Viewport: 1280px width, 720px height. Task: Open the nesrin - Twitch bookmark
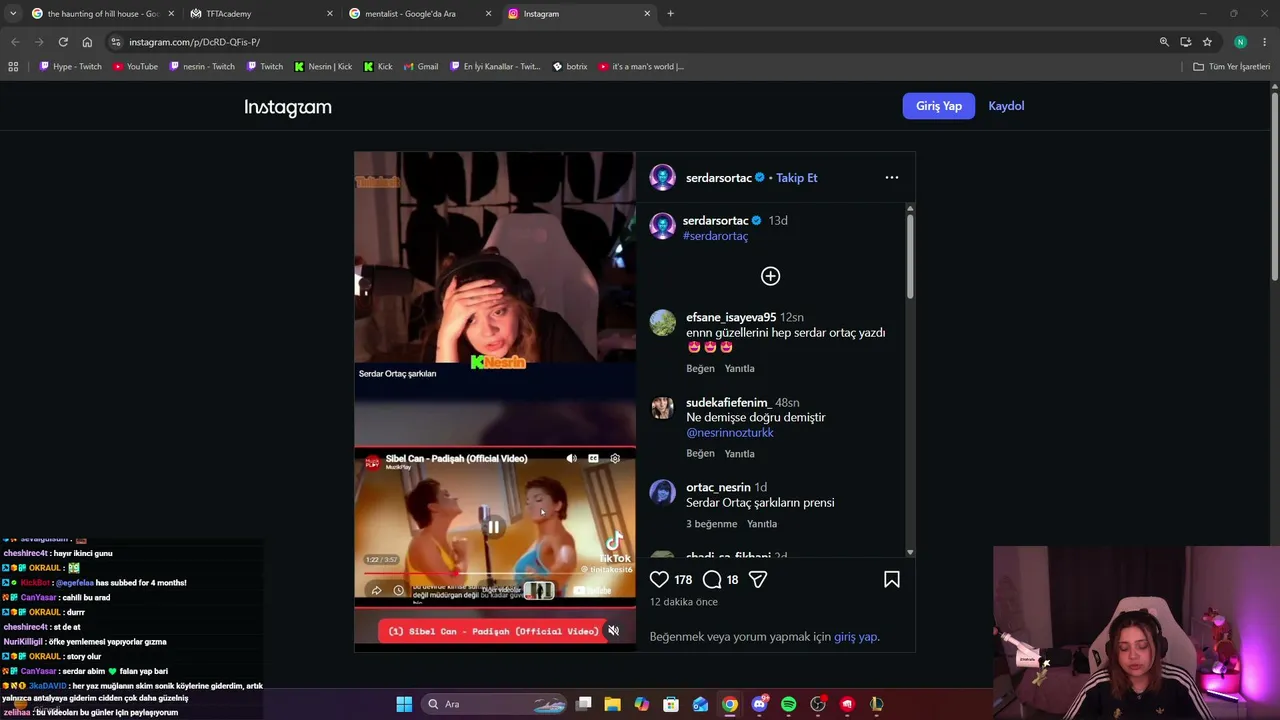[202, 67]
